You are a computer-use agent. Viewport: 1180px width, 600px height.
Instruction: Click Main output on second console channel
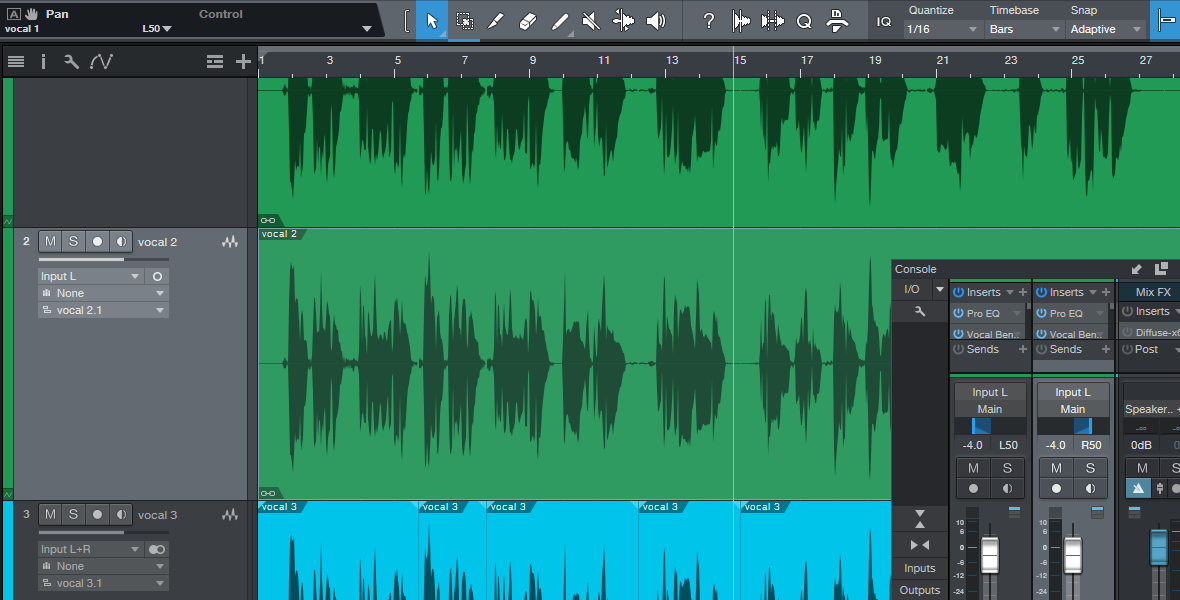(1072, 410)
